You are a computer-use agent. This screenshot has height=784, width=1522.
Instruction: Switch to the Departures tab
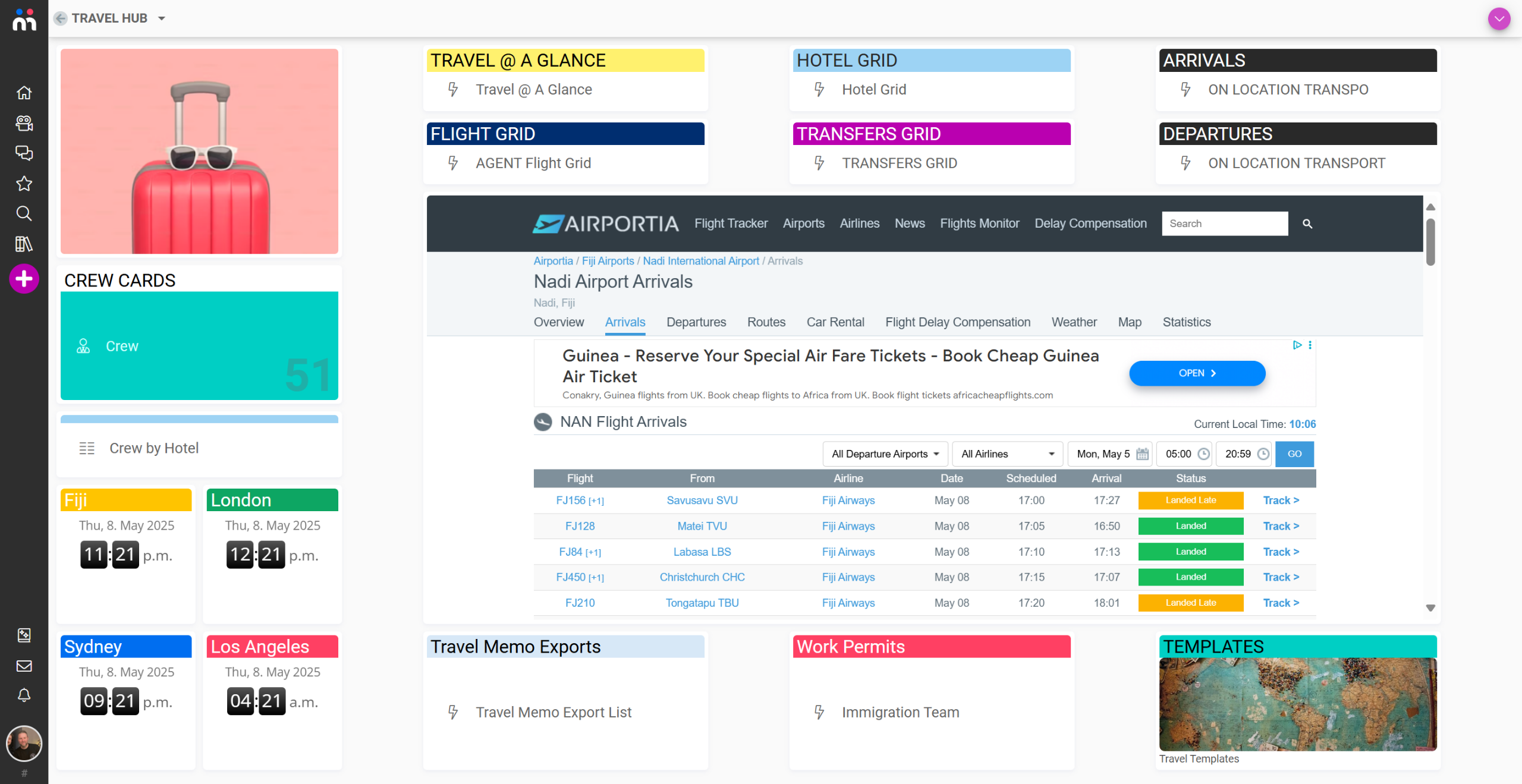pos(696,322)
